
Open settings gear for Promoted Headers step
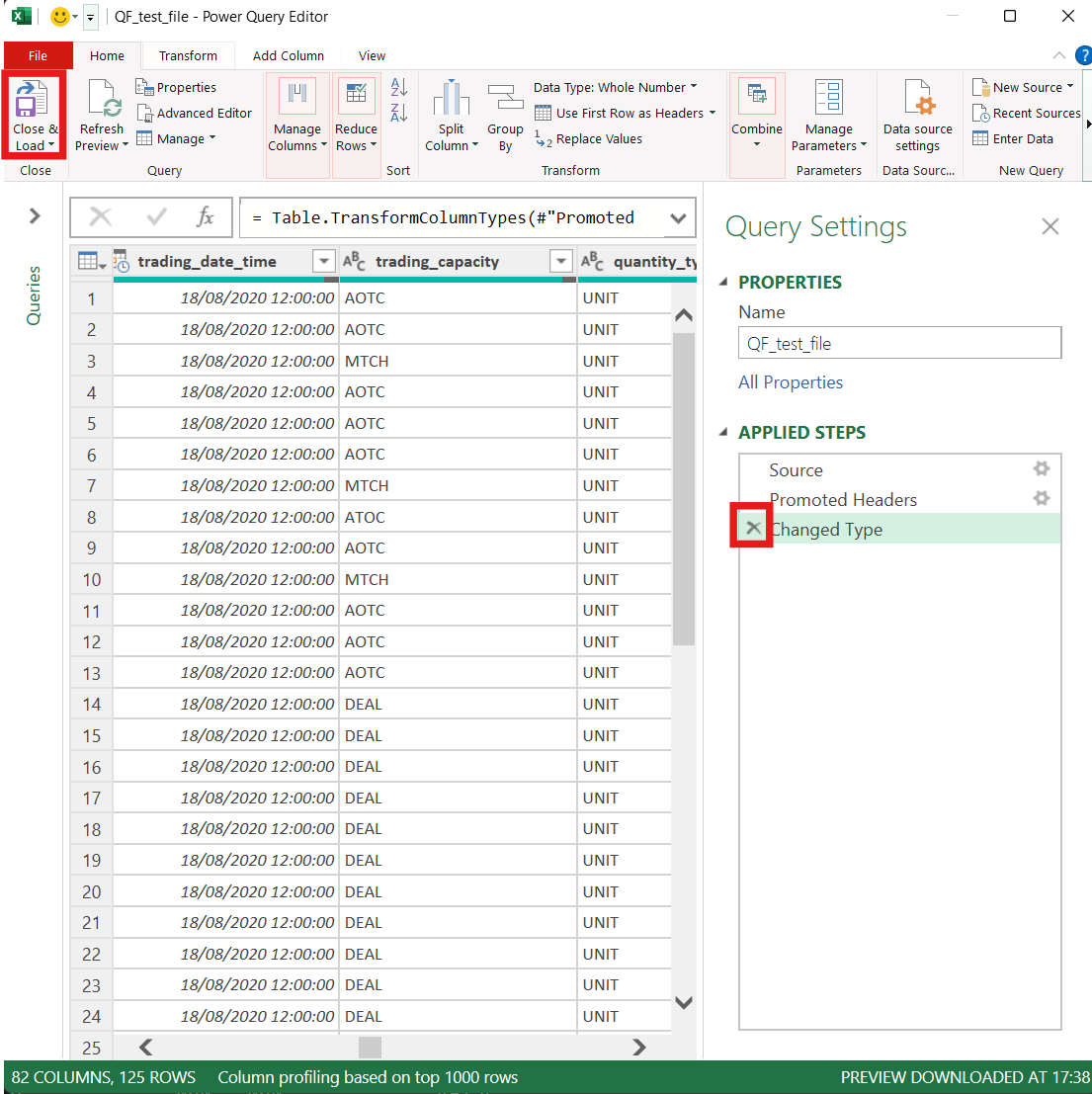[x=1041, y=499]
